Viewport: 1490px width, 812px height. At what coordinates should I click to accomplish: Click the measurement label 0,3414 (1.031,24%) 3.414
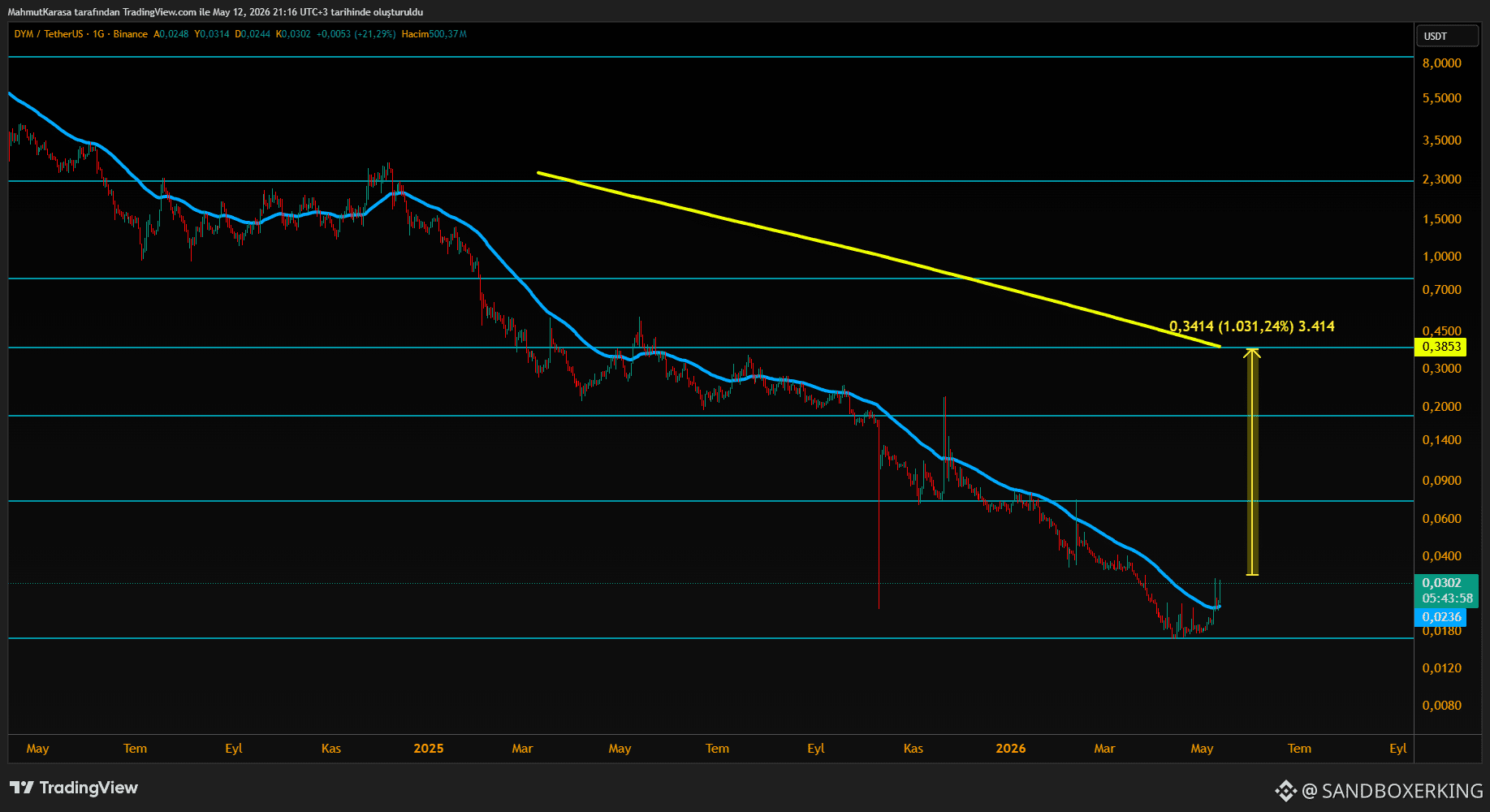point(1252,326)
